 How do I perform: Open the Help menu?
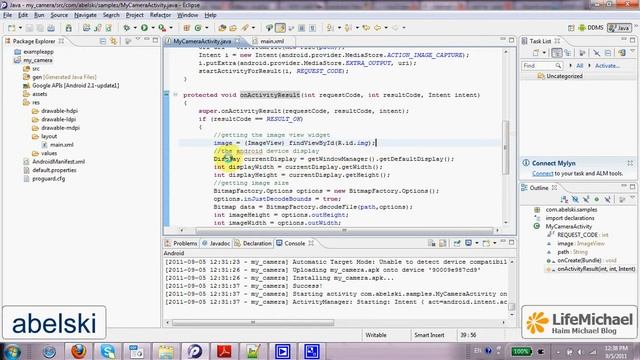210,15
